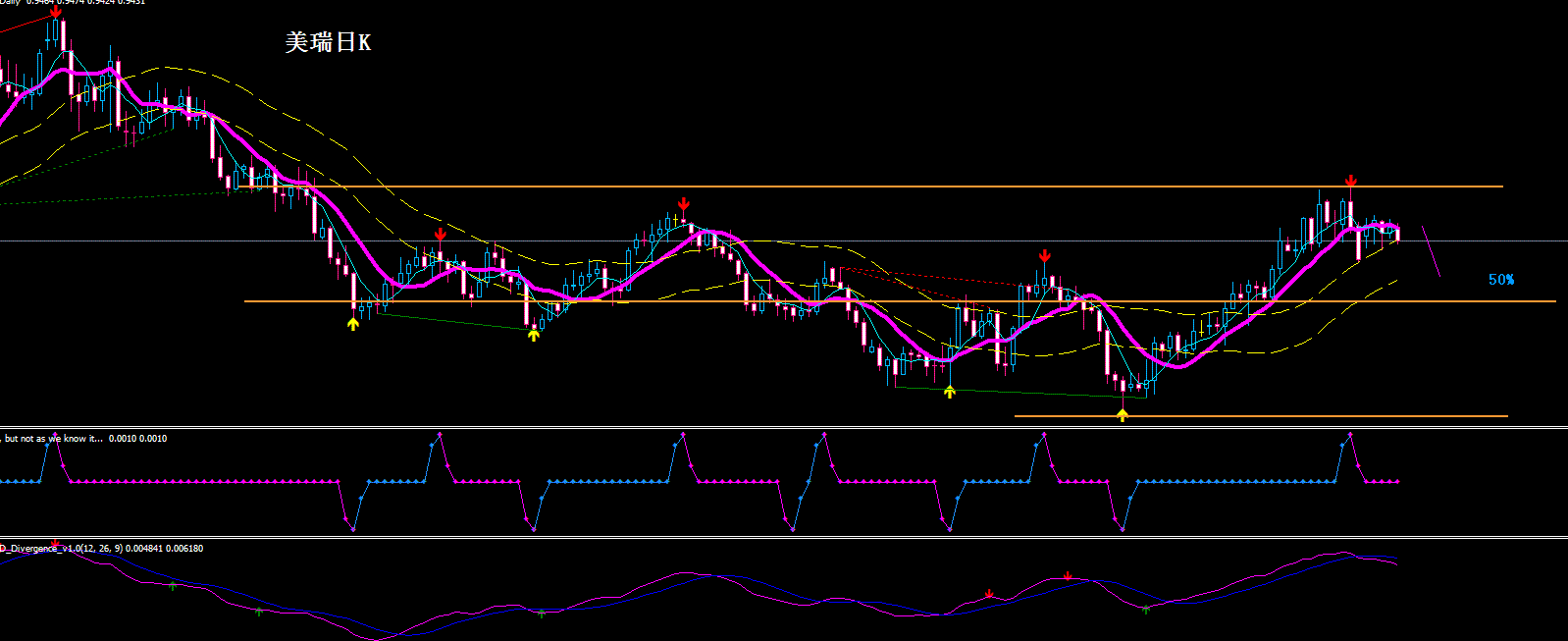Click the last candlestick on the price chart
Viewport: 1568px width, 641px height.
coord(1397,234)
